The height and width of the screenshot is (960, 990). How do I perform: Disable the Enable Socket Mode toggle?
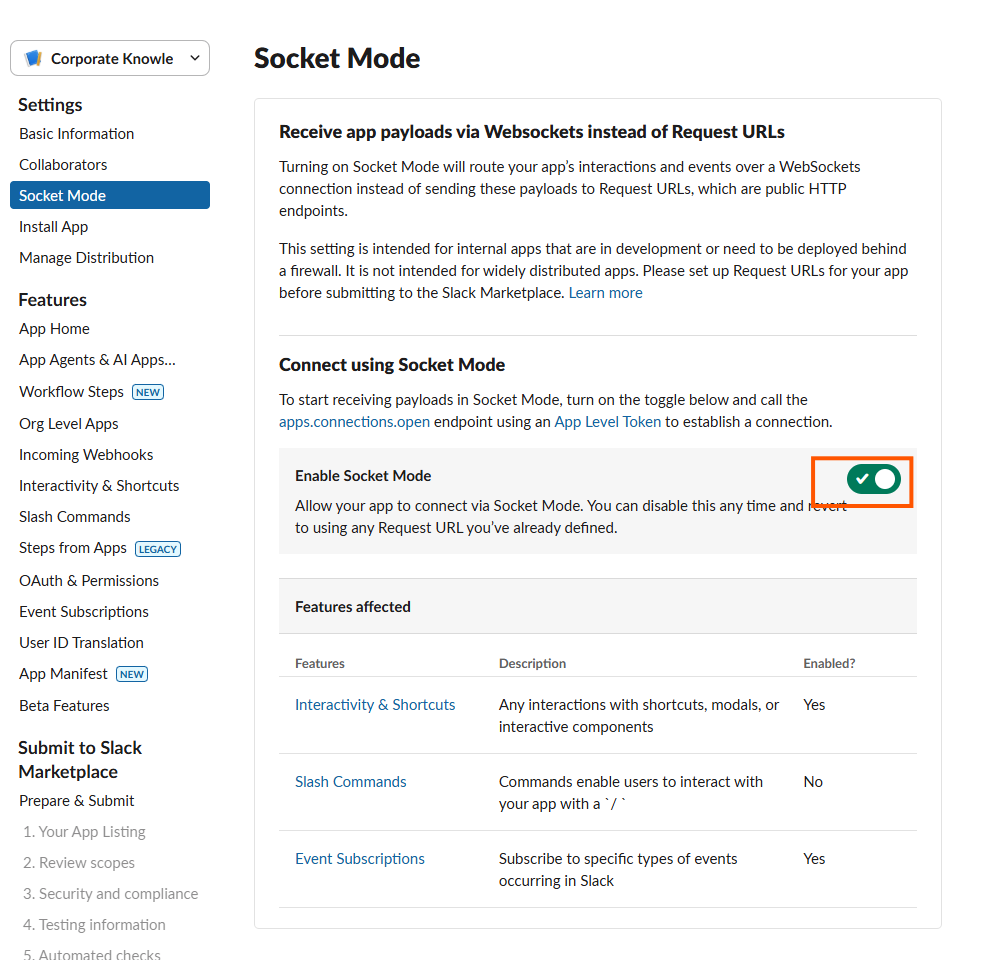pos(873,480)
